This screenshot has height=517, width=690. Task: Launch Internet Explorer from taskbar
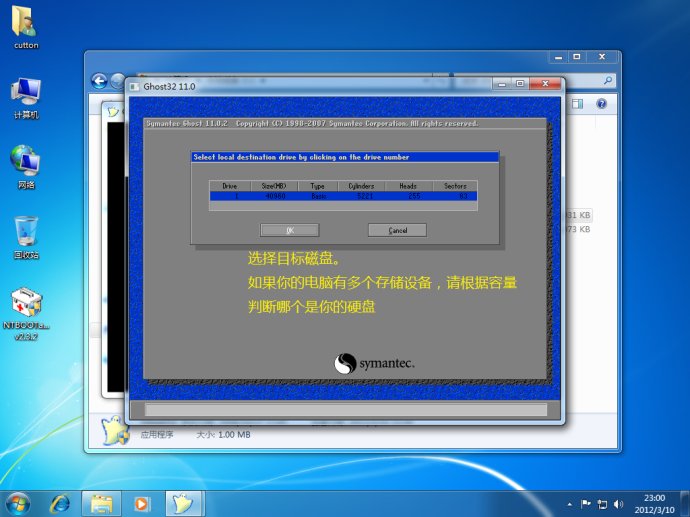(60, 504)
